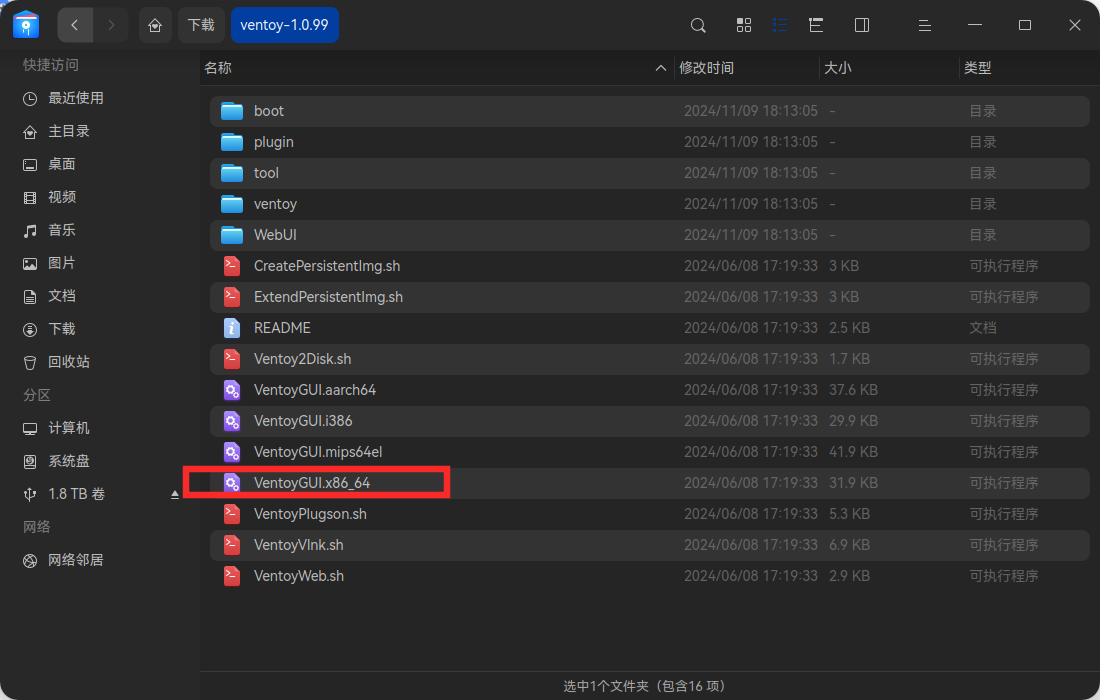1100x700 pixels.
Task: Click the 文档 type cell for README
Action: [983, 328]
